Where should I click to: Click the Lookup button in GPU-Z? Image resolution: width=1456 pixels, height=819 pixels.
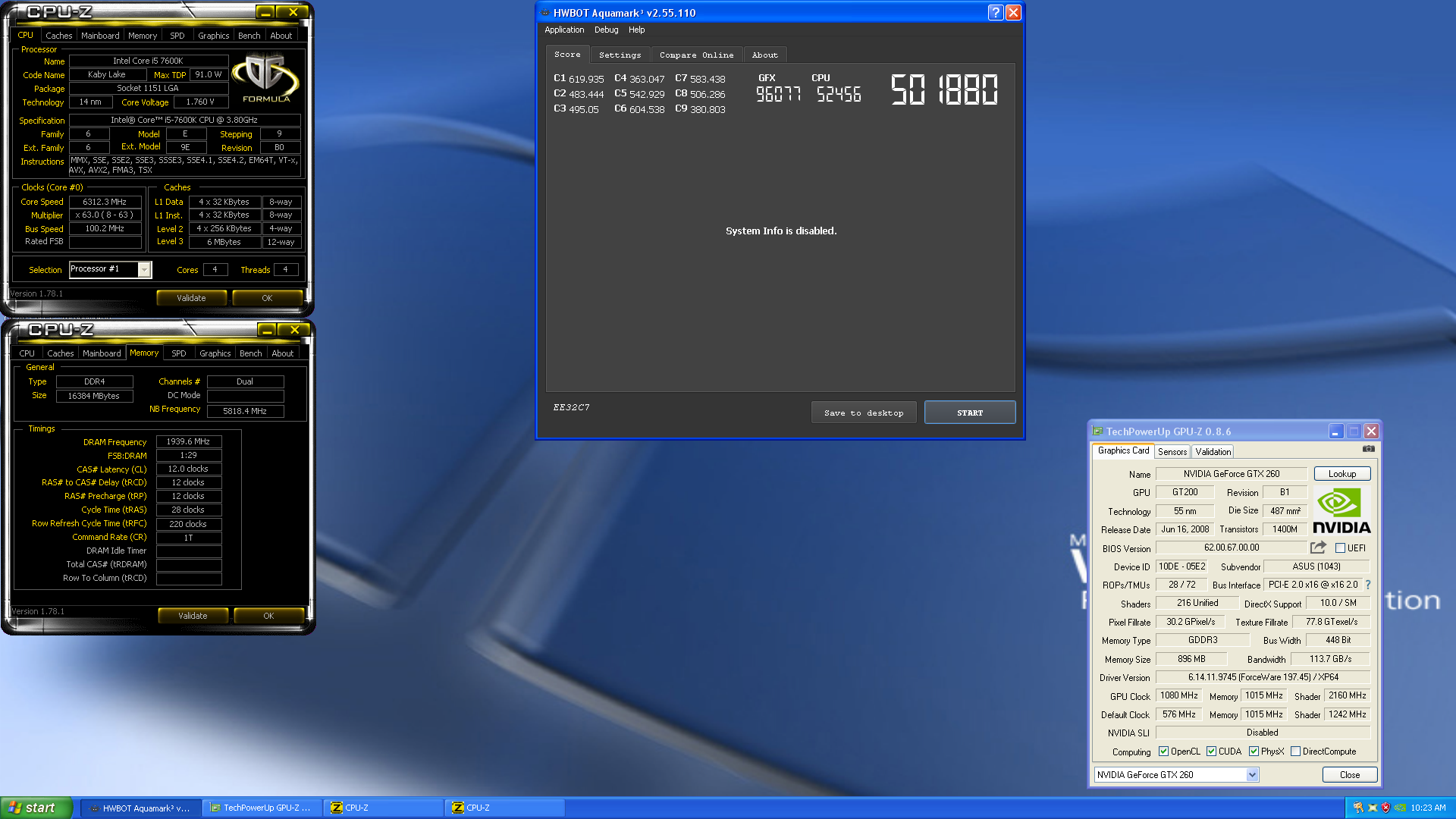(1341, 474)
